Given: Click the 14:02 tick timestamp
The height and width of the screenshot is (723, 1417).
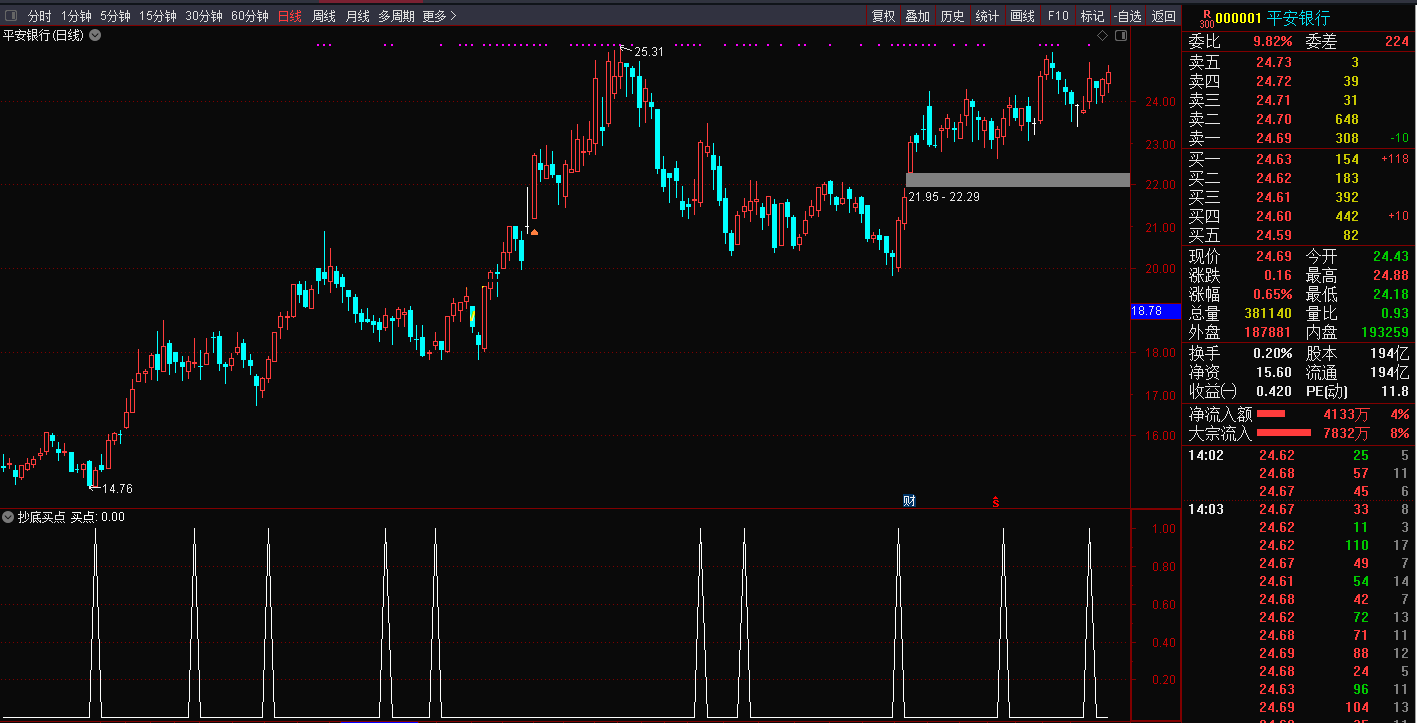Looking at the screenshot, I should (1205, 455).
